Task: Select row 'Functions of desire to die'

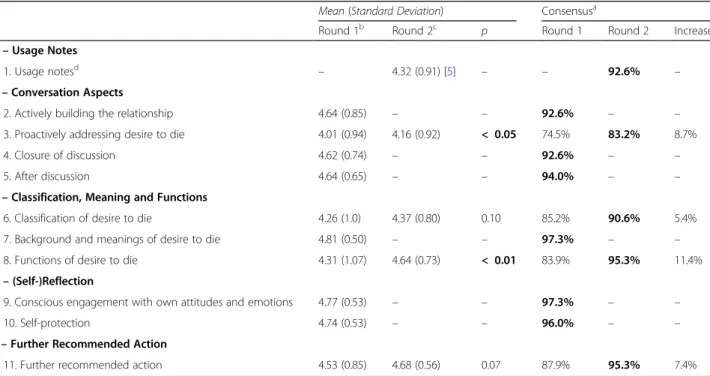Action: (x=355, y=260)
